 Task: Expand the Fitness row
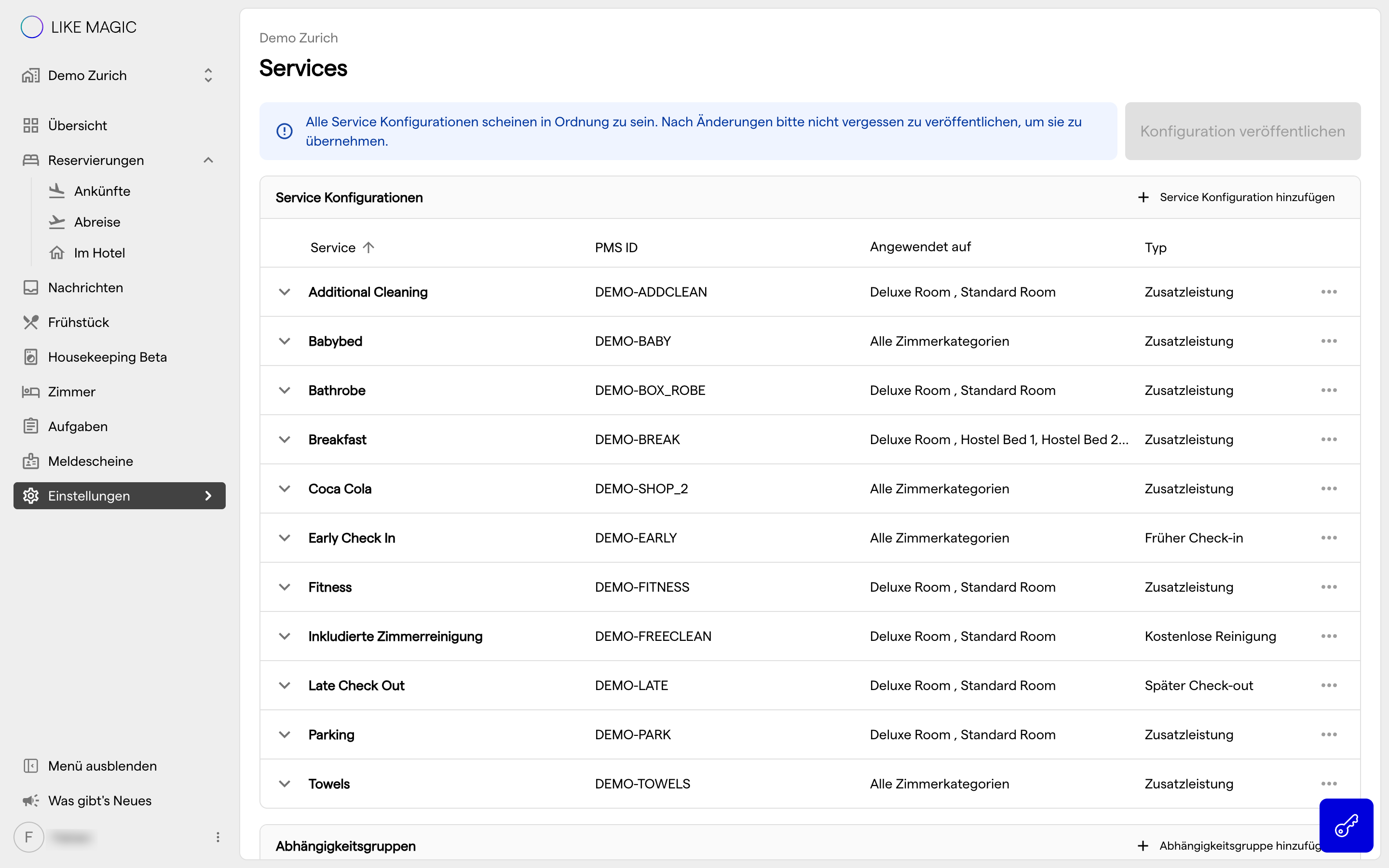(x=284, y=587)
